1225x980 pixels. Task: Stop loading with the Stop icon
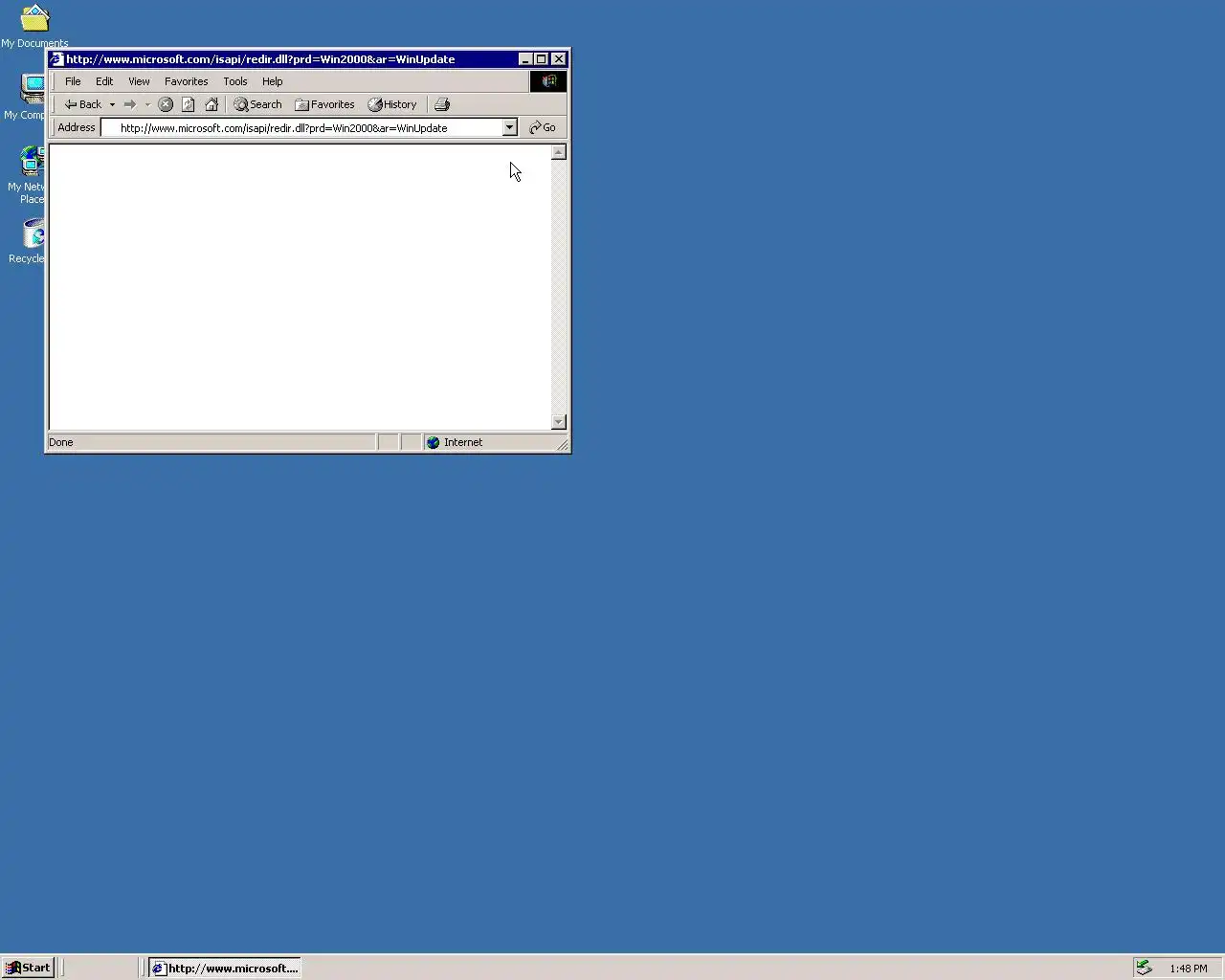click(166, 104)
